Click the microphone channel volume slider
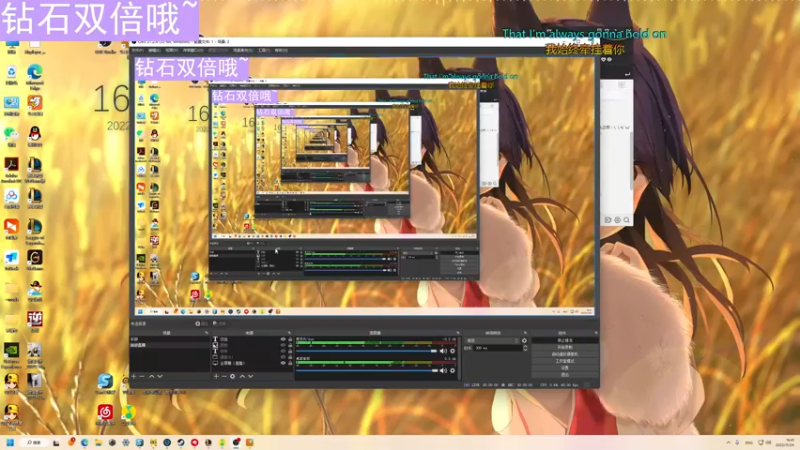The image size is (800, 450). tap(367, 351)
